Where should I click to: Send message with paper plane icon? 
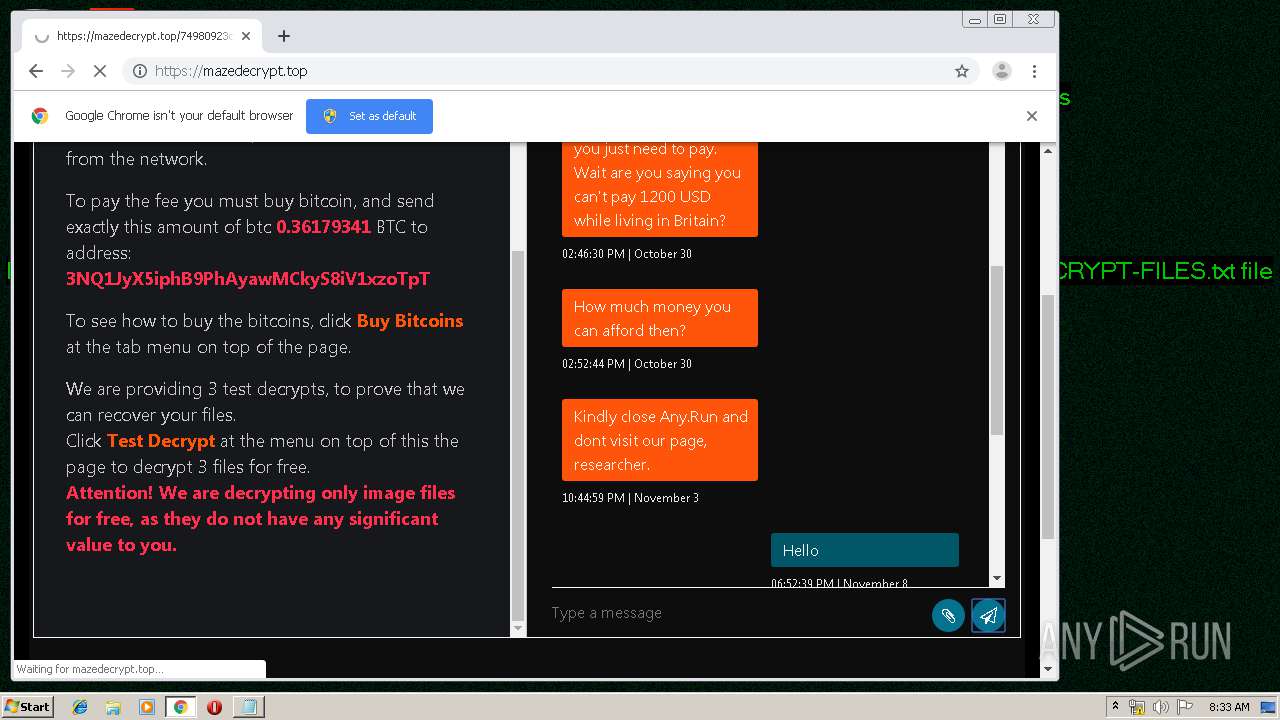tap(988, 615)
